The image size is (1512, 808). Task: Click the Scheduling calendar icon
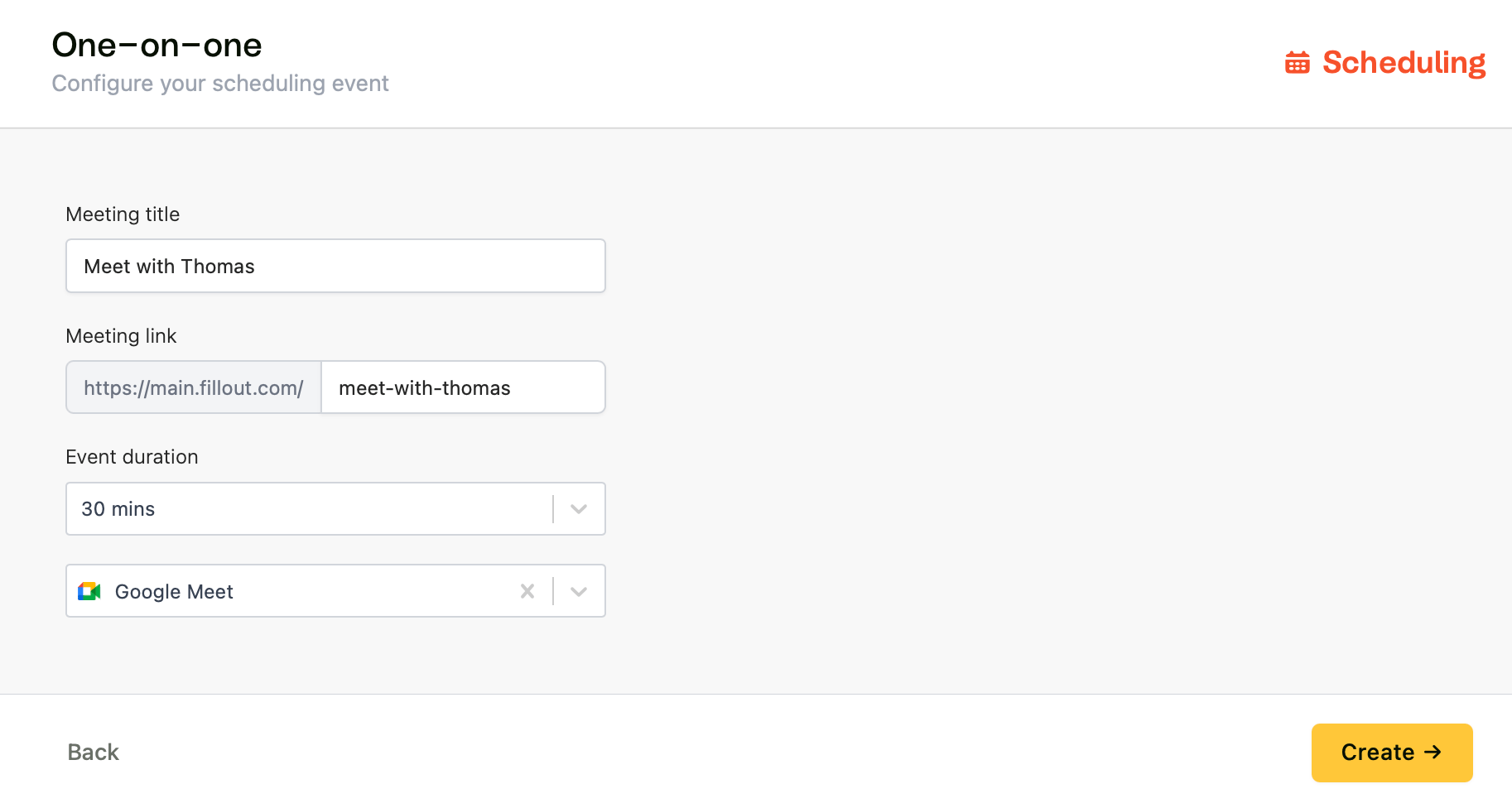click(x=1298, y=62)
